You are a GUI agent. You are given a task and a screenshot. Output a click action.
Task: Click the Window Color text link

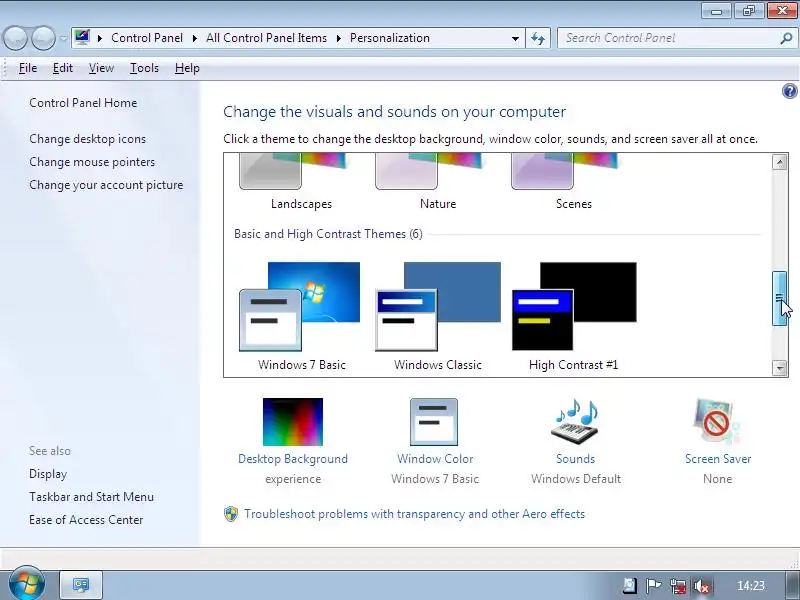tap(435, 459)
